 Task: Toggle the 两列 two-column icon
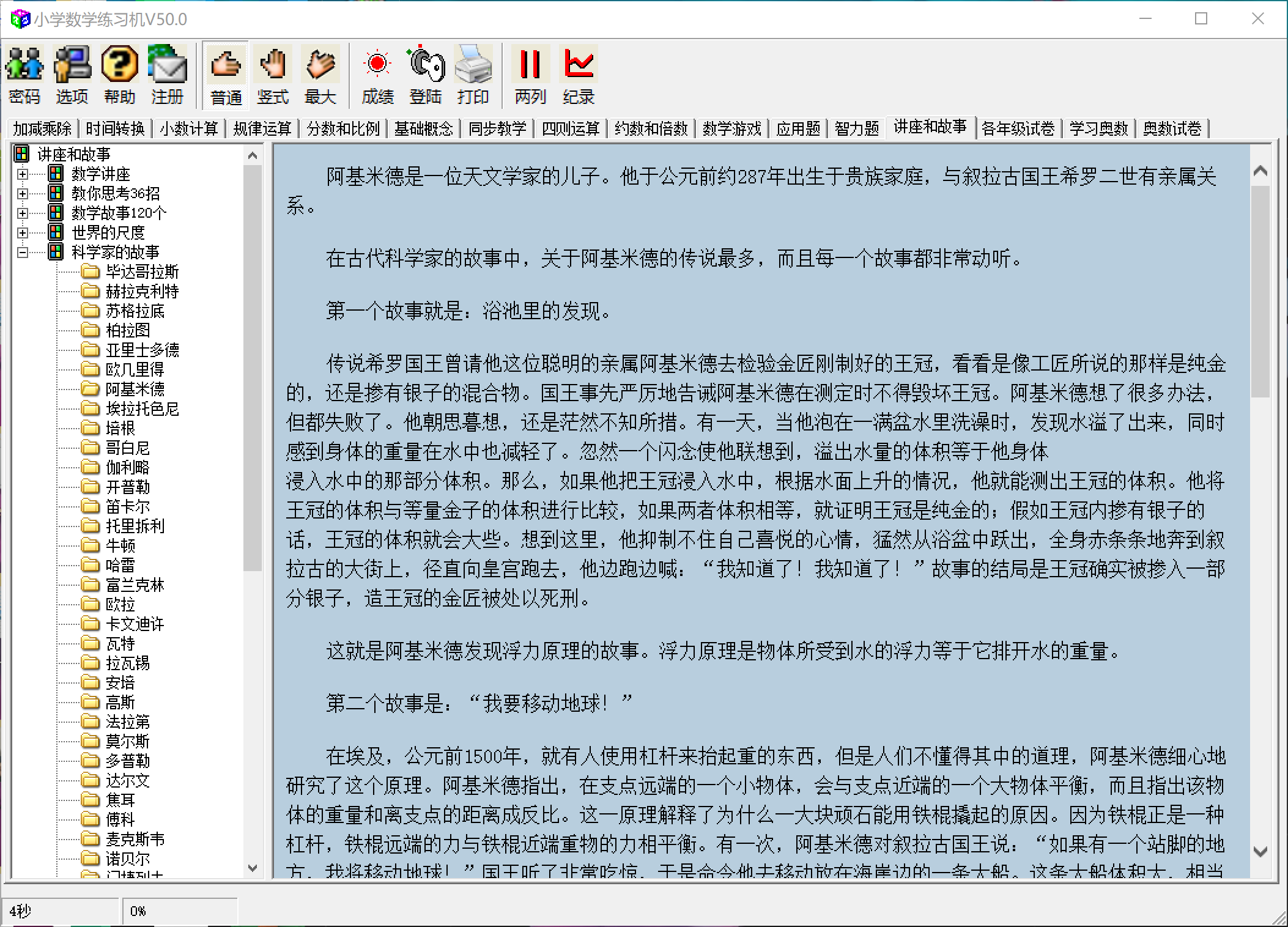click(x=530, y=75)
